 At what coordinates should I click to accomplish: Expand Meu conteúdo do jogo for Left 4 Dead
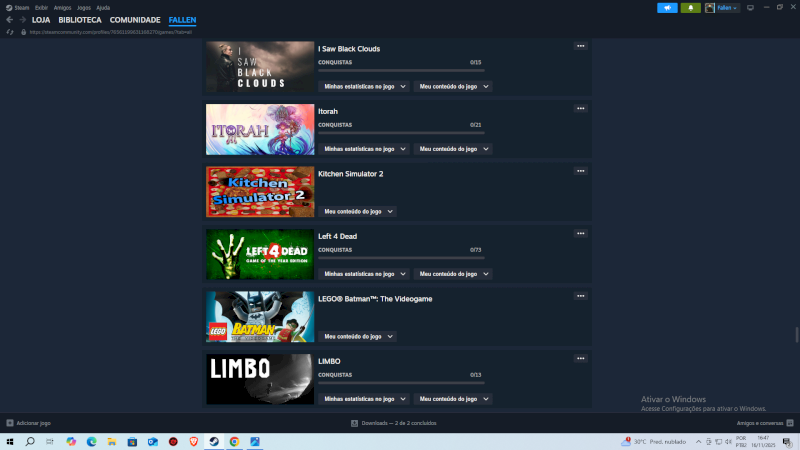(453, 274)
